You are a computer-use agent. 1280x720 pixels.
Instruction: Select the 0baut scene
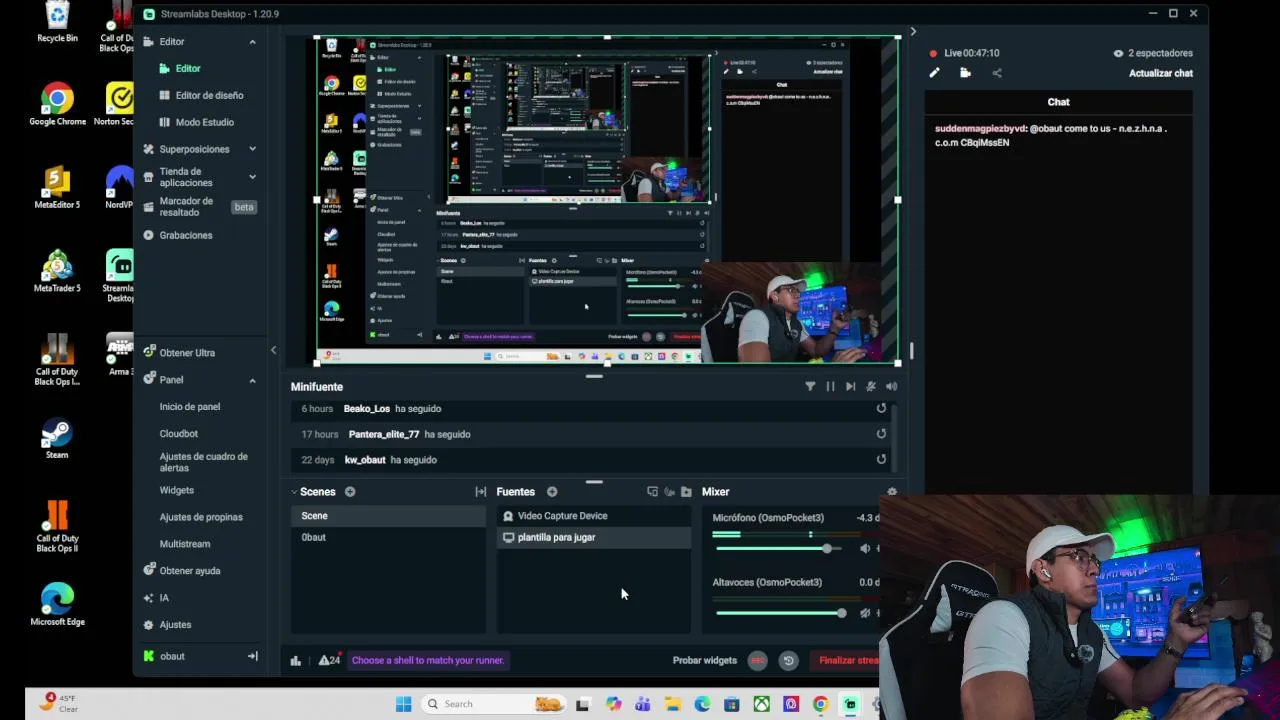[388, 537]
